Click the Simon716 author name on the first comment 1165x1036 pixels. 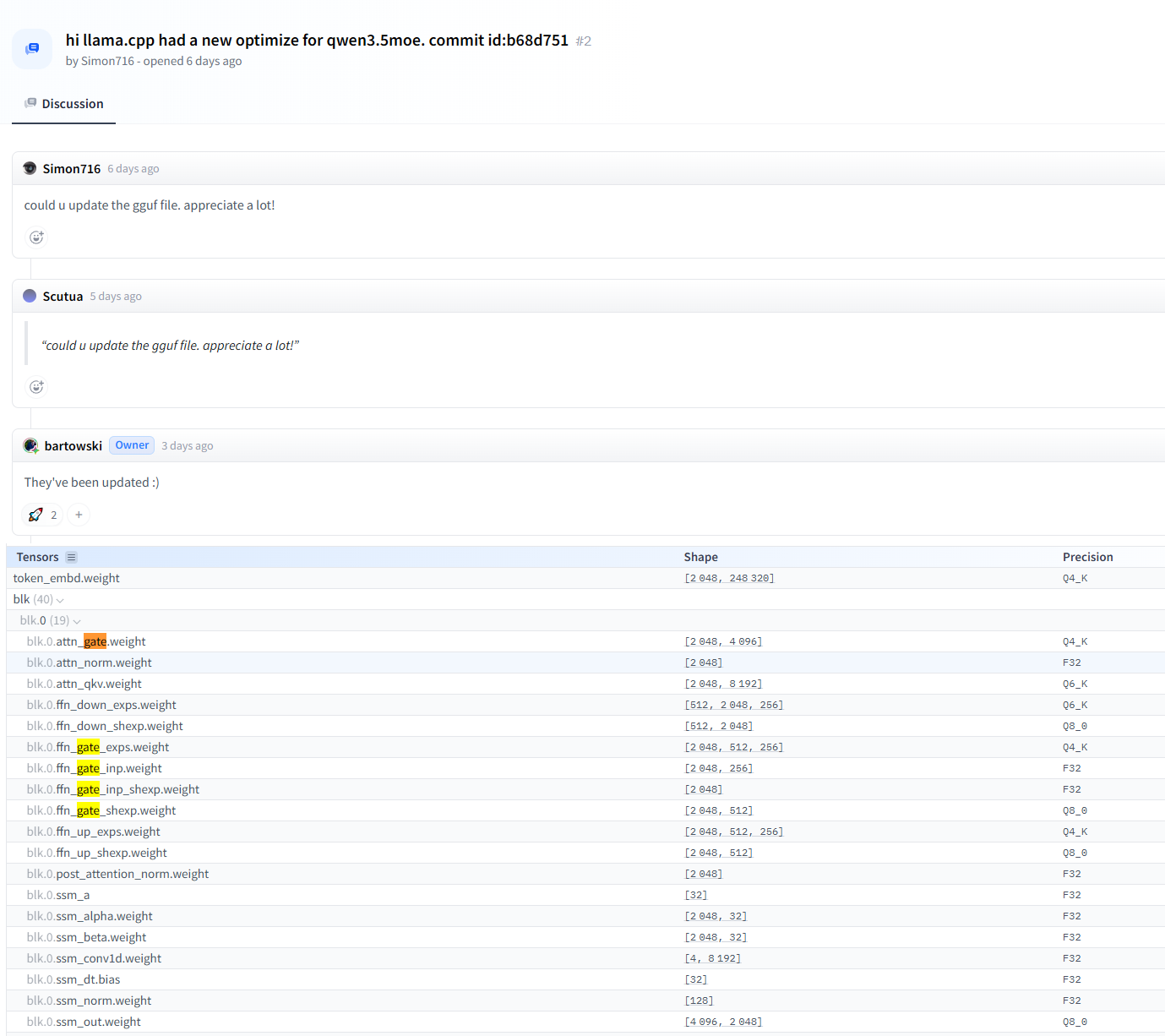(x=72, y=169)
